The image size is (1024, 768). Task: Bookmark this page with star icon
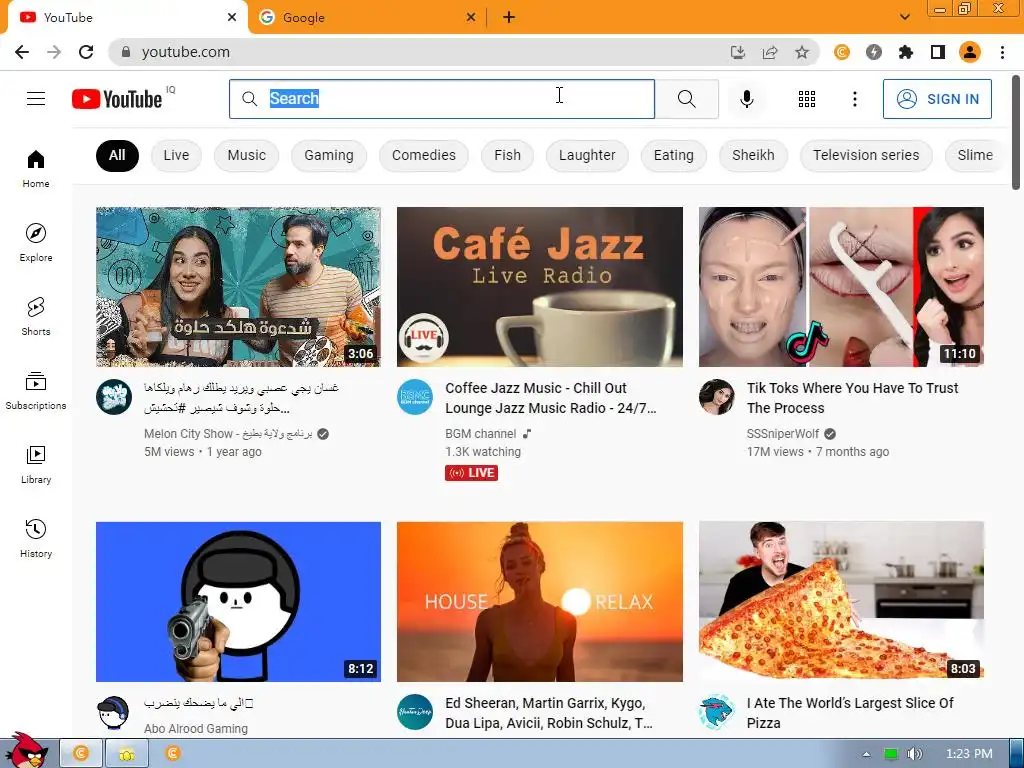tap(802, 52)
